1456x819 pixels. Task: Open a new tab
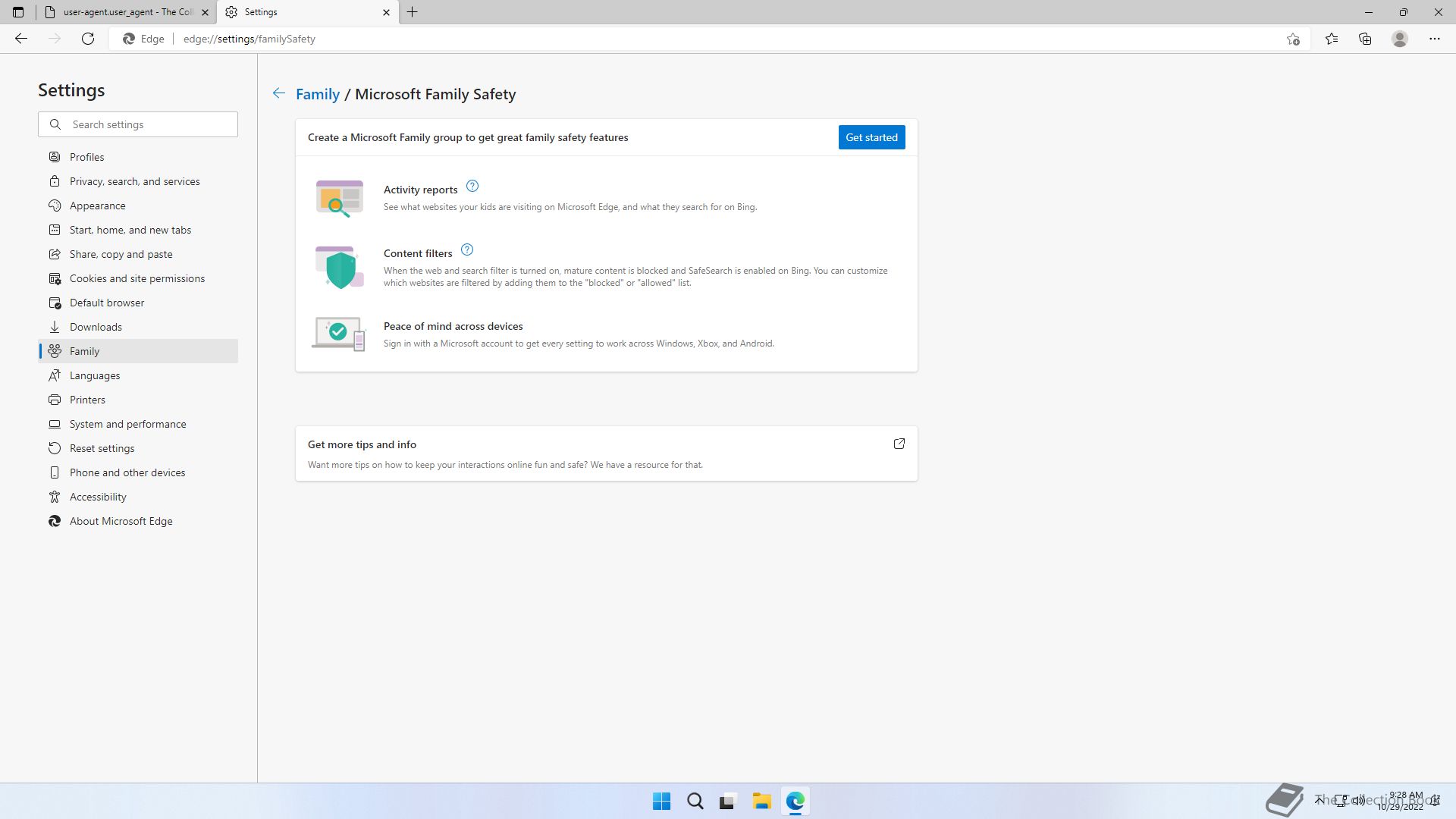point(413,12)
